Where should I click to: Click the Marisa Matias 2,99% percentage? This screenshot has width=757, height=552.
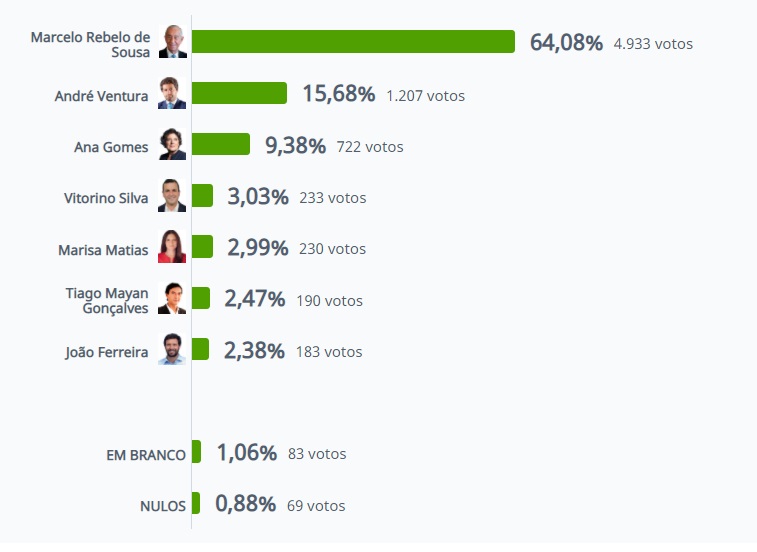[258, 248]
